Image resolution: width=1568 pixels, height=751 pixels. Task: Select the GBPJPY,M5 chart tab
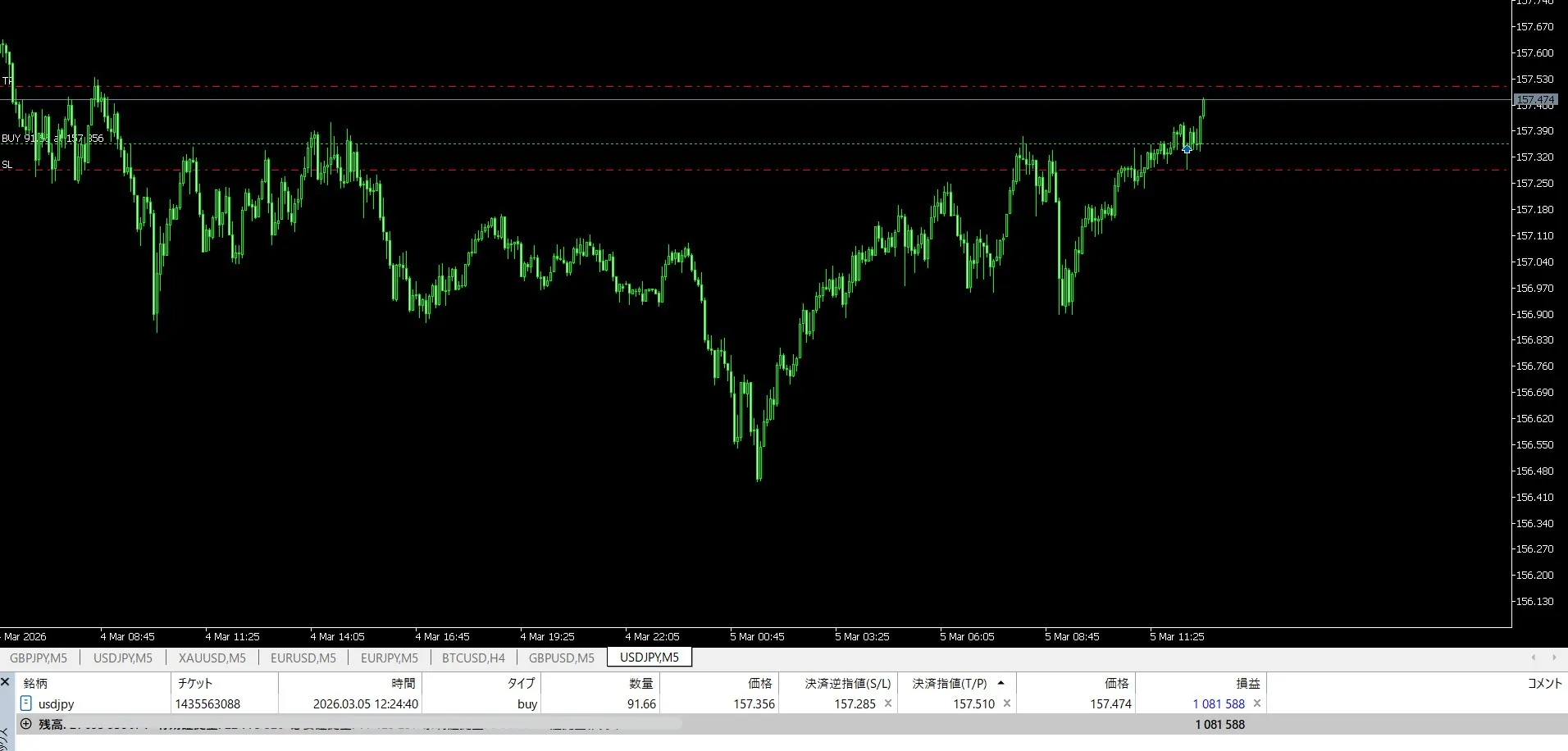39,658
